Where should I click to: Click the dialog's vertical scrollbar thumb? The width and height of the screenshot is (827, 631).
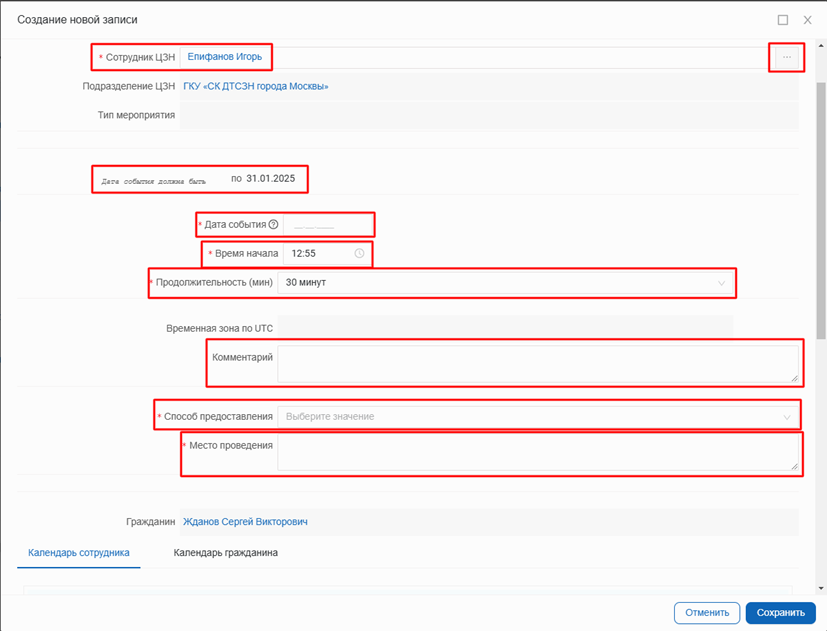point(821,200)
